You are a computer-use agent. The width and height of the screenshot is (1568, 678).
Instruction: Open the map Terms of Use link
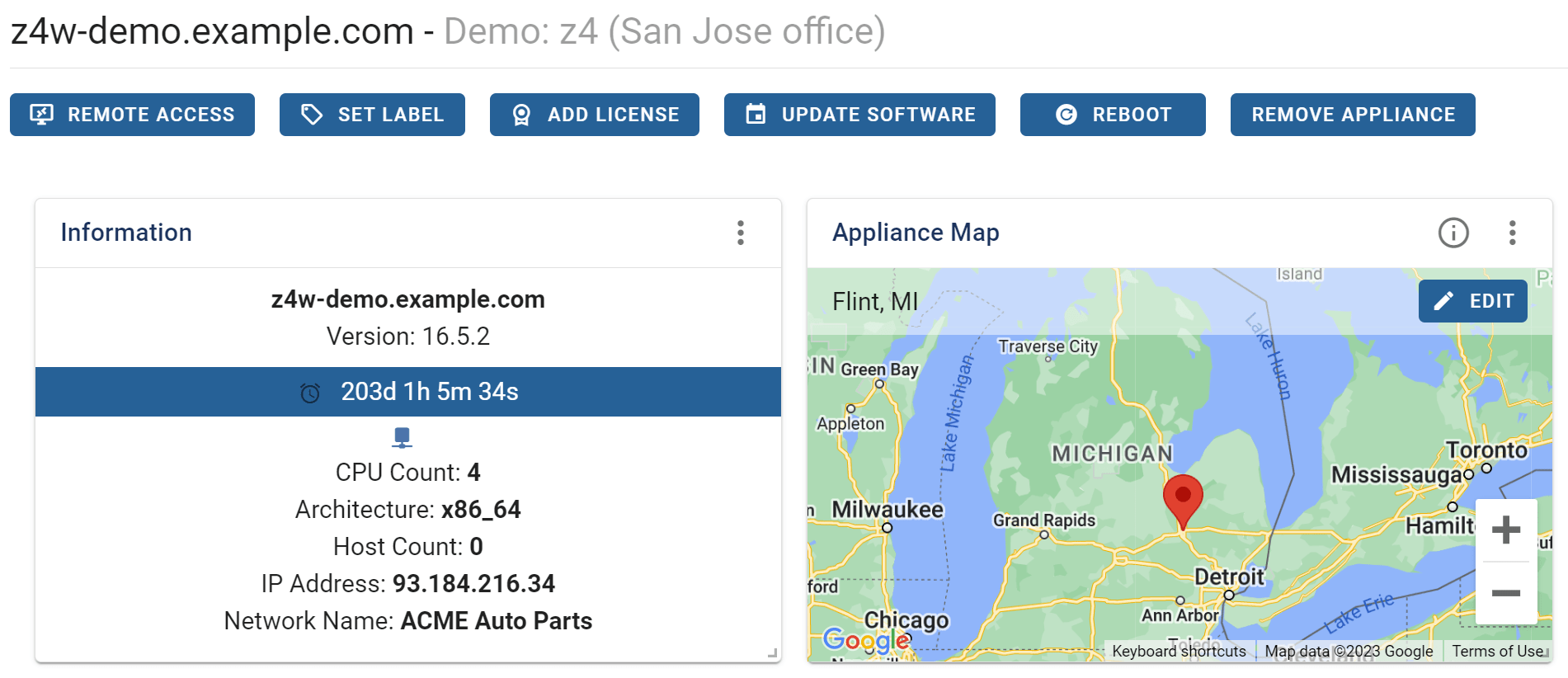(x=1498, y=651)
